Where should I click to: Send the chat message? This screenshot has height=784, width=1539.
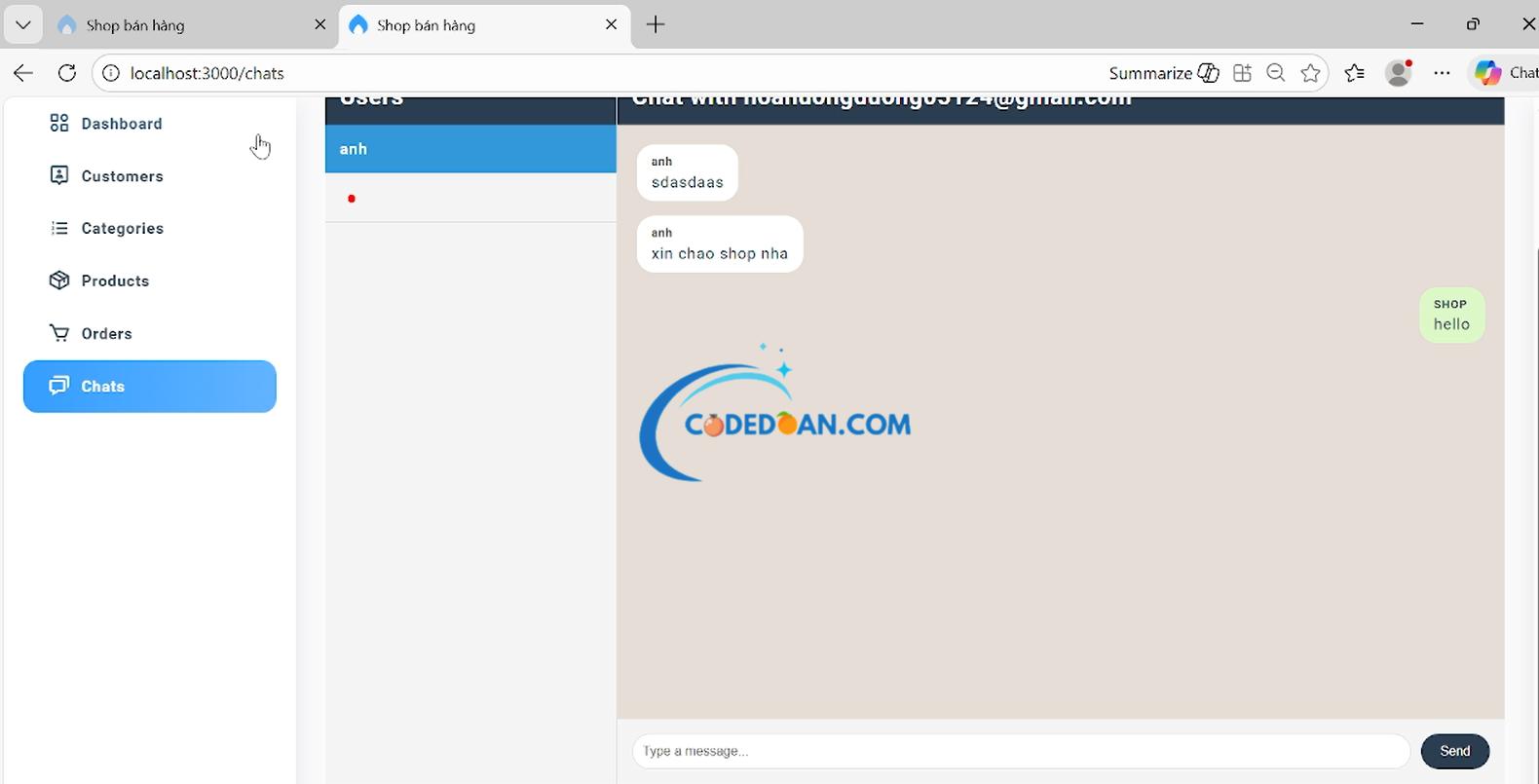click(x=1454, y=751)
